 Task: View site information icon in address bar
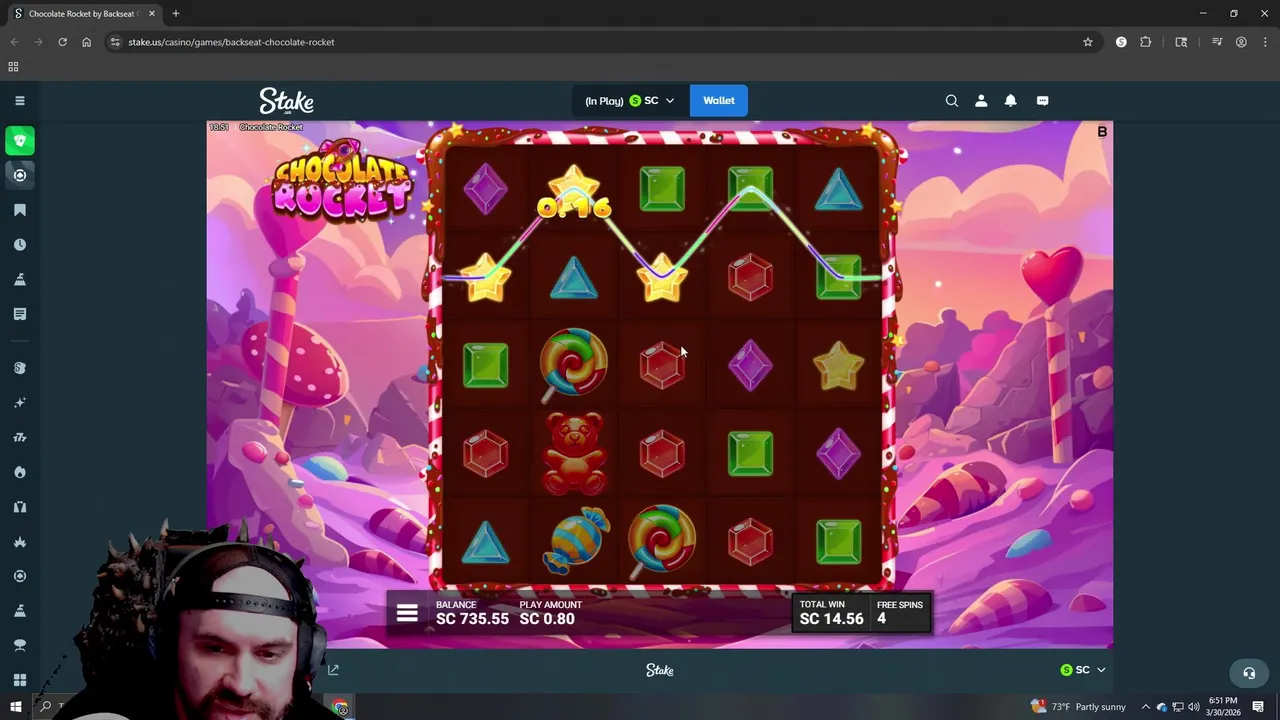(115, 42)
